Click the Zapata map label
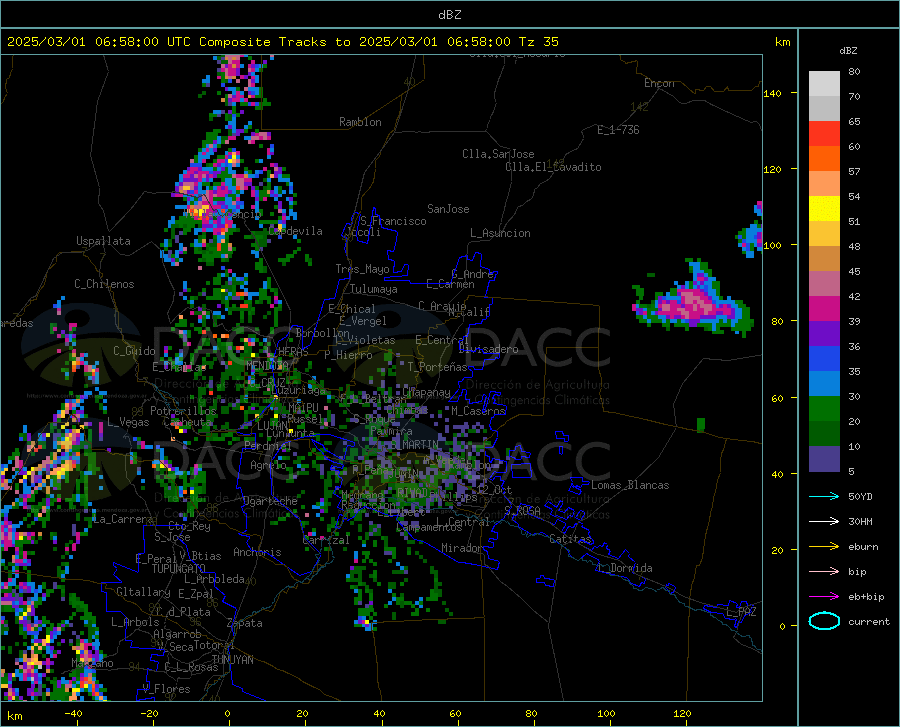 tap(245, 623)
